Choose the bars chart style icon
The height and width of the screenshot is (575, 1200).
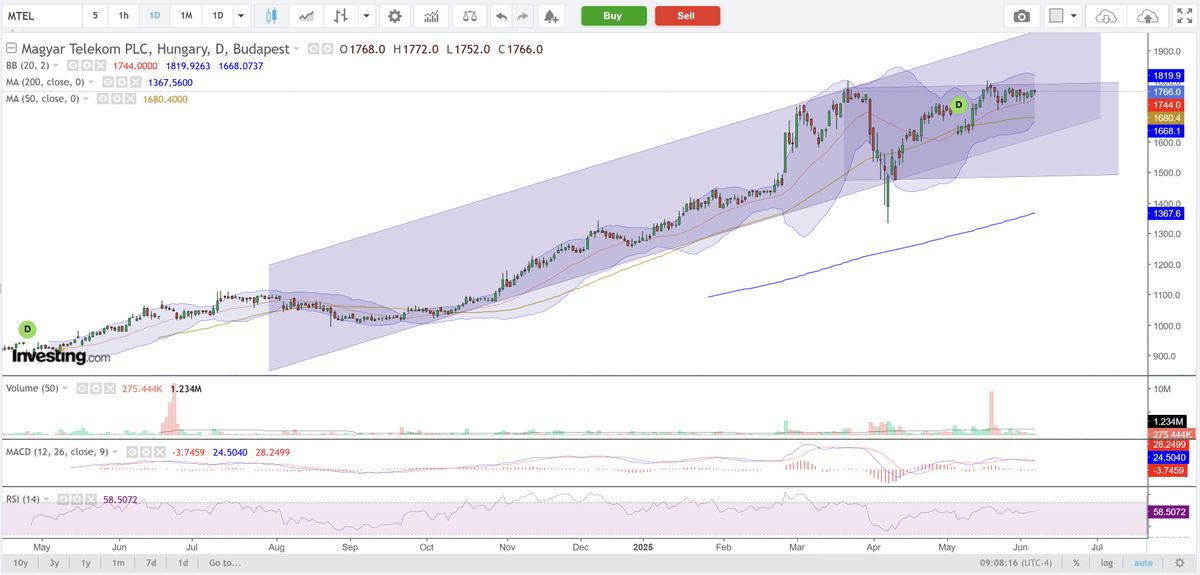(343, 16)
